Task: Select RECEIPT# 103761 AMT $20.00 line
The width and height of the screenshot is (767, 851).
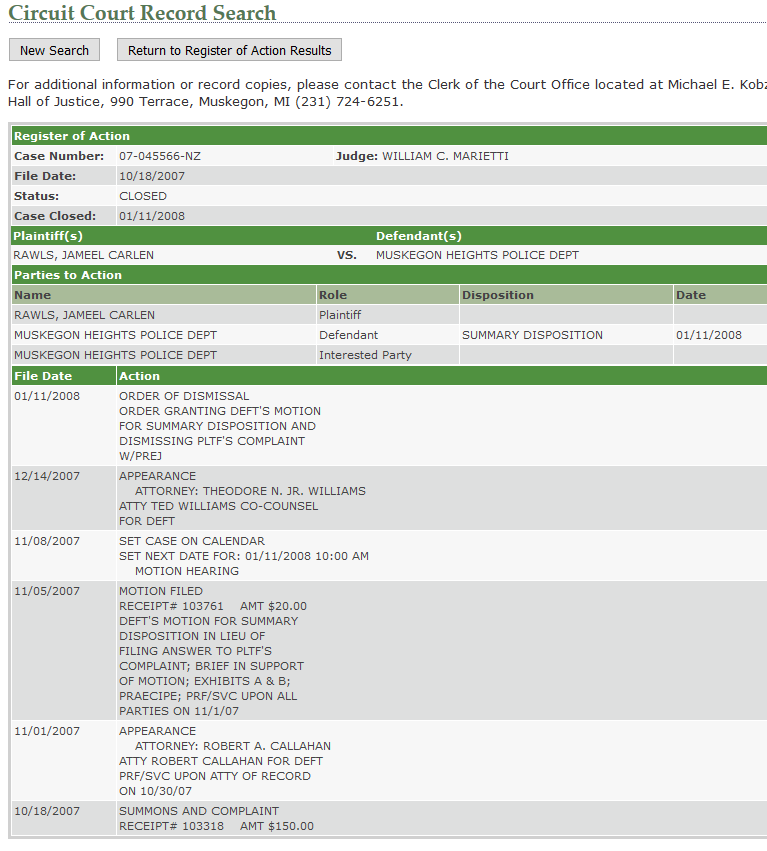Action: point(213,606)
